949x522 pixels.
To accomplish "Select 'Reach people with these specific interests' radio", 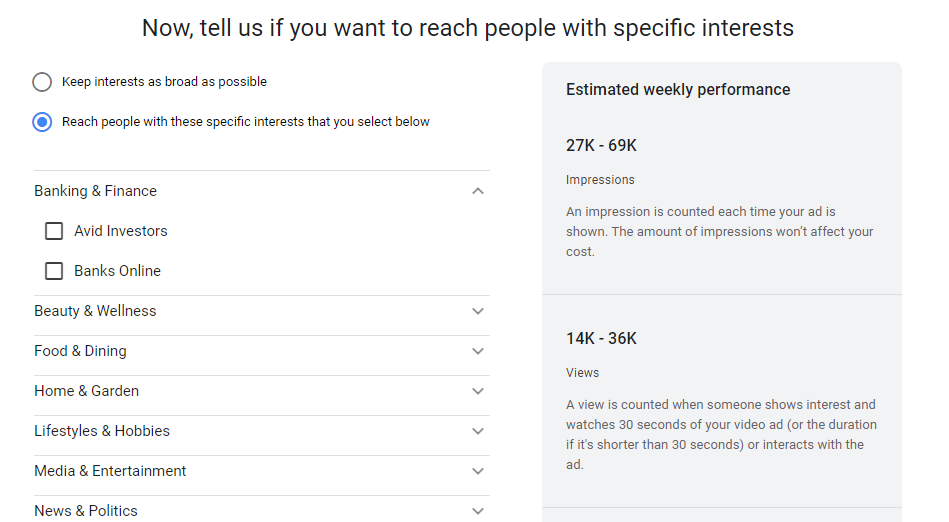I will tap(42, 122).
